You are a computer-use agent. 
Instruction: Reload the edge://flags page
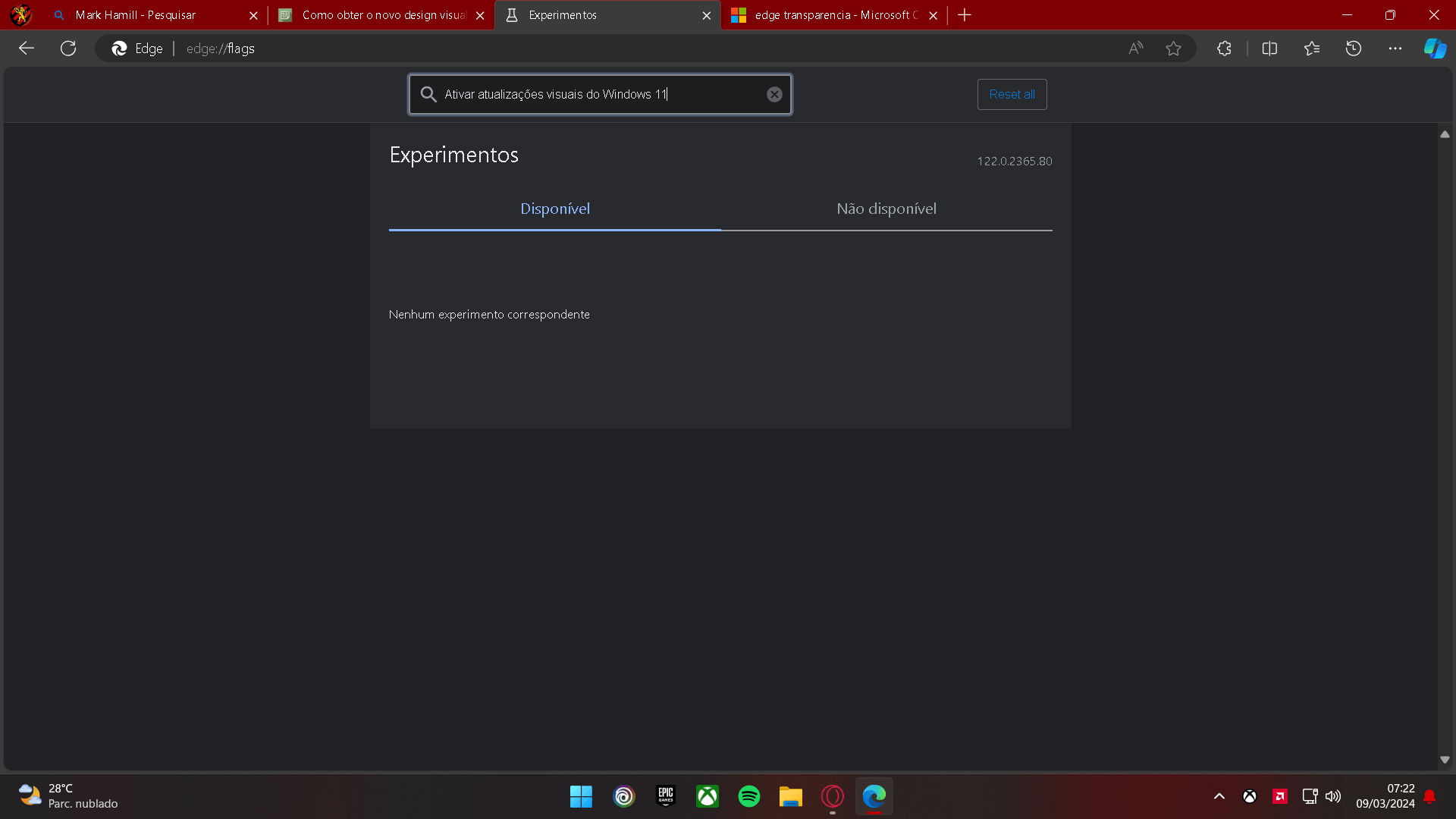tap(68, 49)
